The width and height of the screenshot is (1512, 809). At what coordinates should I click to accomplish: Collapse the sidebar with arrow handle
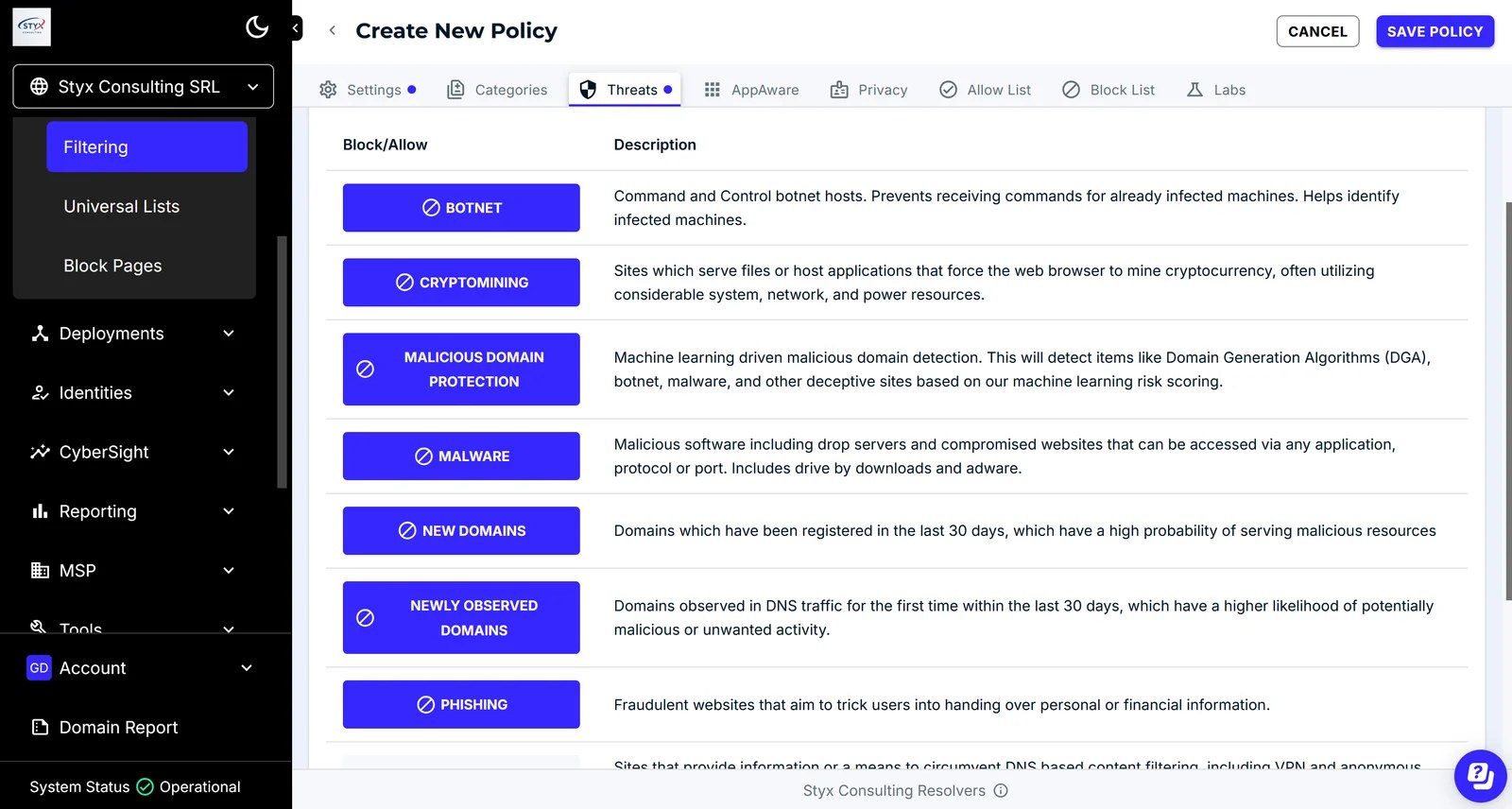tap(296, 28)
